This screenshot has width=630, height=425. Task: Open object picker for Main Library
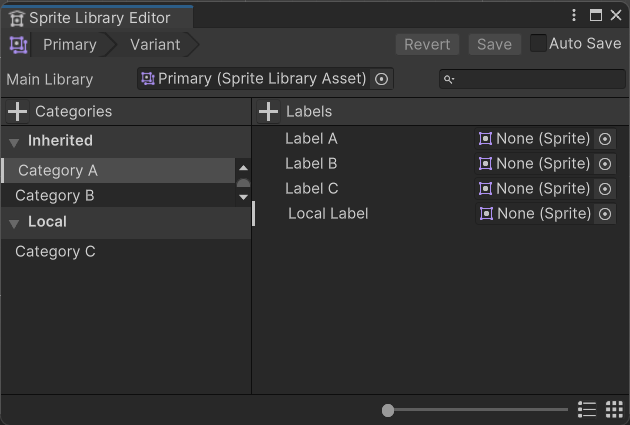pyautogui.click(x=381, y=80)
